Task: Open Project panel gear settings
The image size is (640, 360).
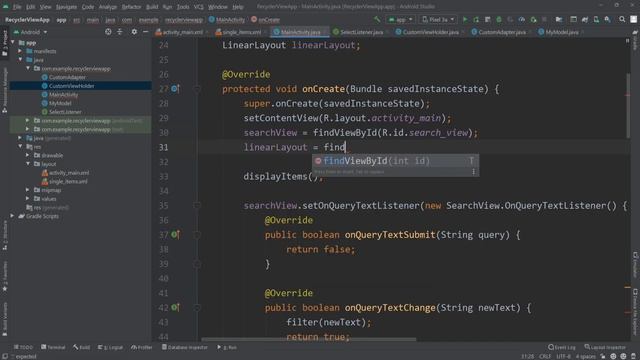Action: point(134,32)
